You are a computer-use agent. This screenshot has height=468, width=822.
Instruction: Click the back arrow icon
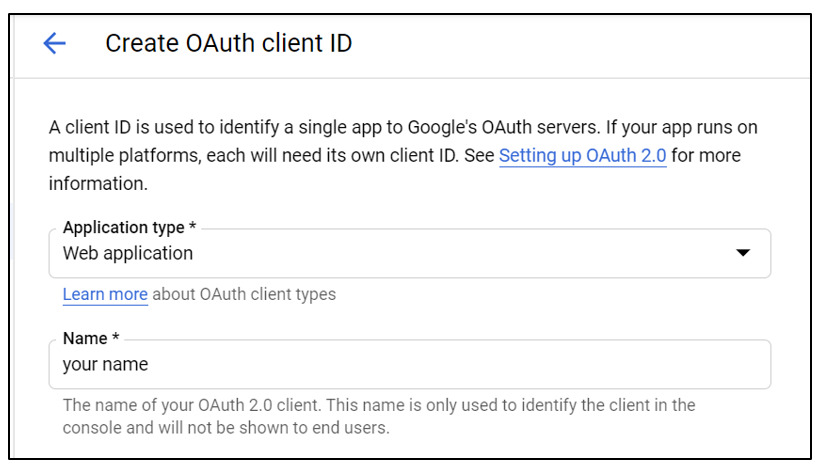[54, 43]
